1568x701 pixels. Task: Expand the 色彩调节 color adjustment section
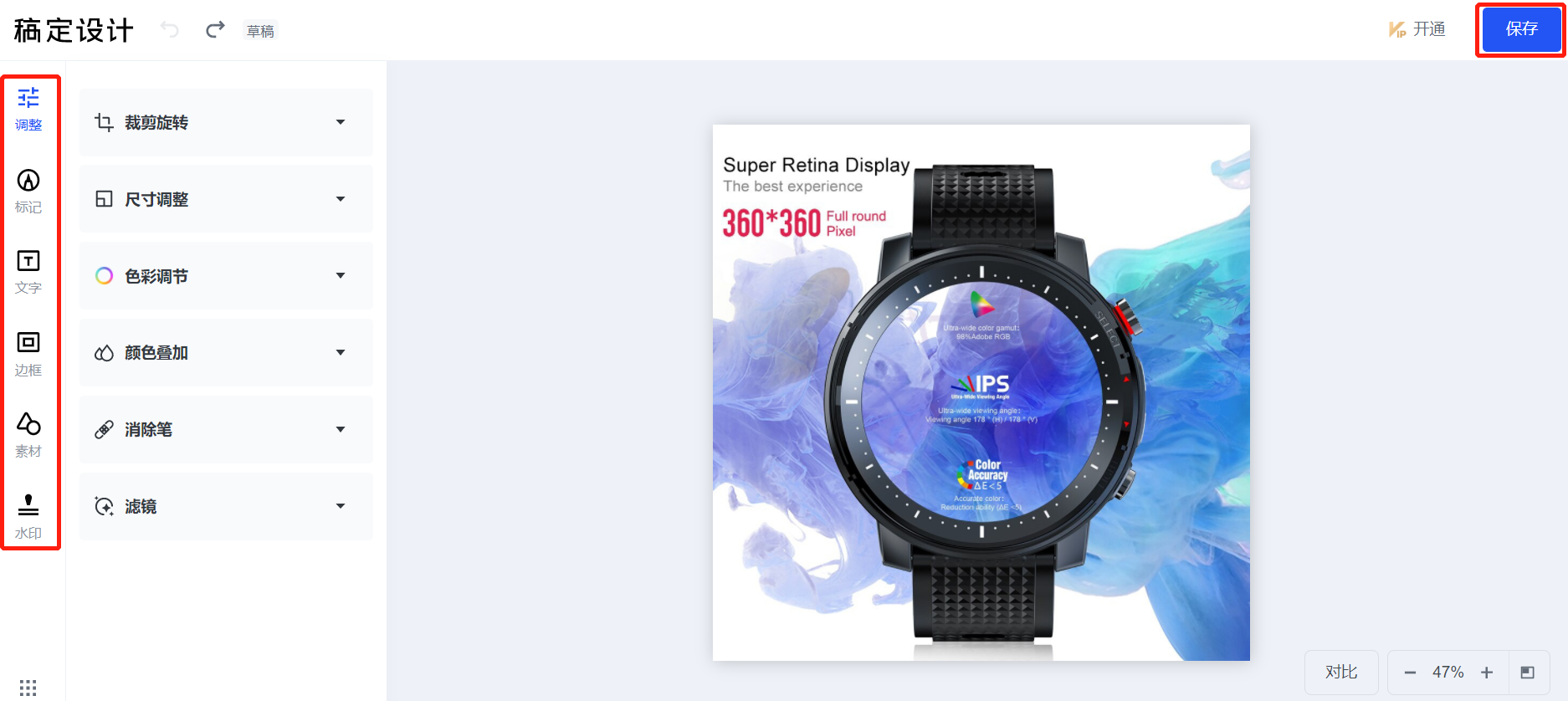(x=226, y=276)
